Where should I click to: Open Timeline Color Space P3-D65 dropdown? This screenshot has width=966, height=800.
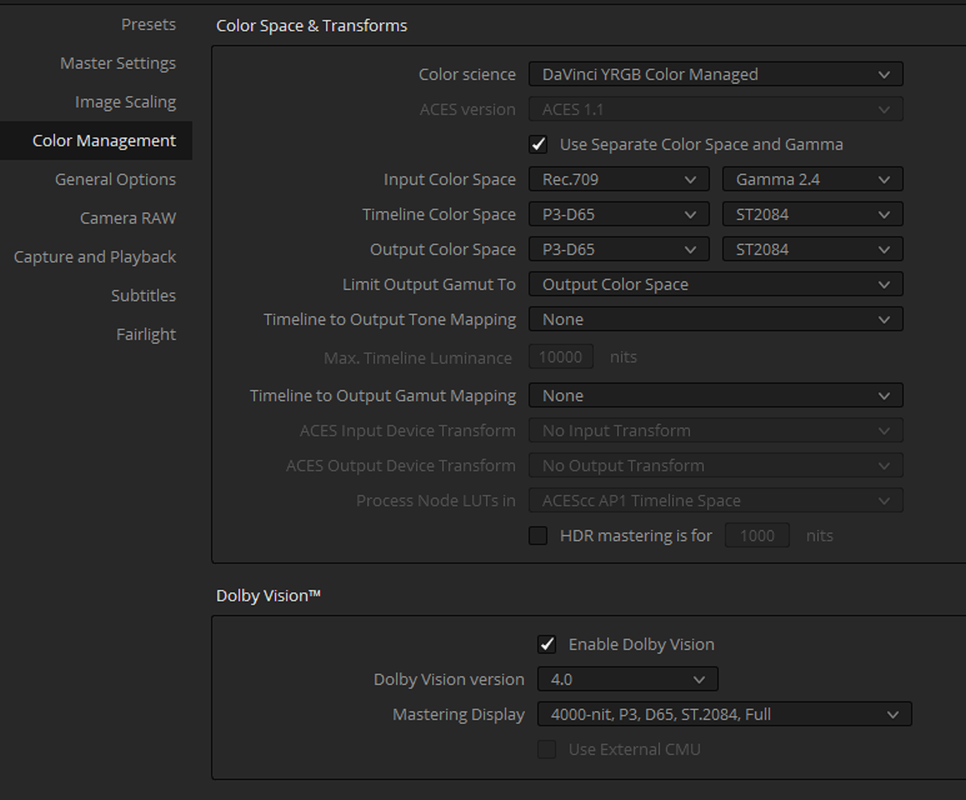click(619, 215)
